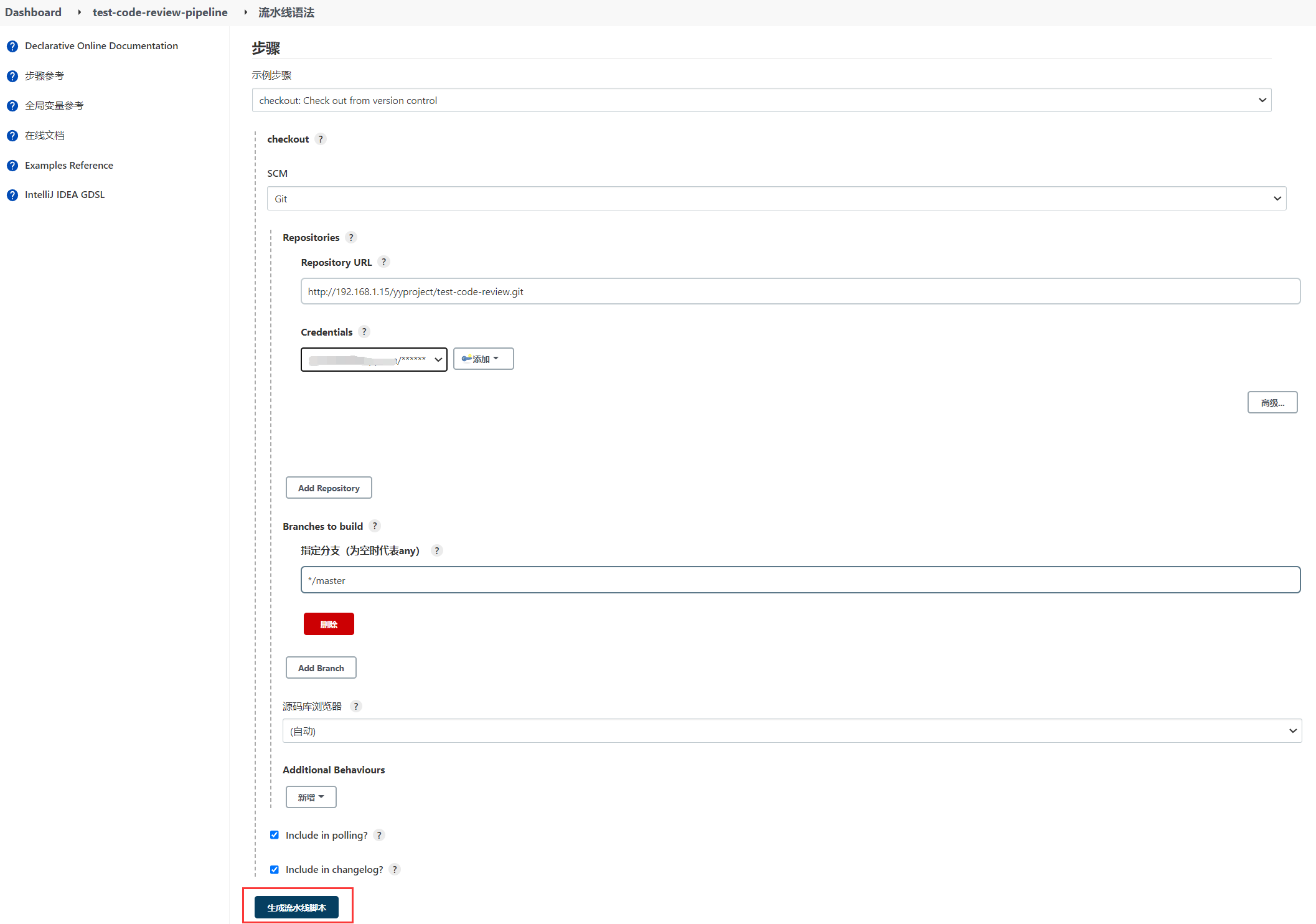Open help for Credentials field

pos(364,332)
